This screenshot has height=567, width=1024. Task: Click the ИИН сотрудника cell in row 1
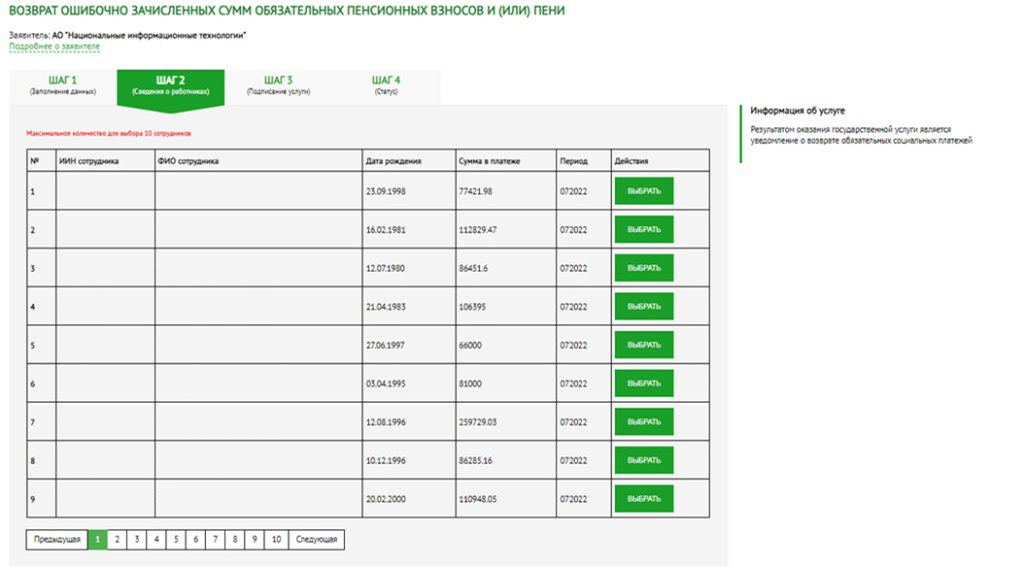[105, 191]
